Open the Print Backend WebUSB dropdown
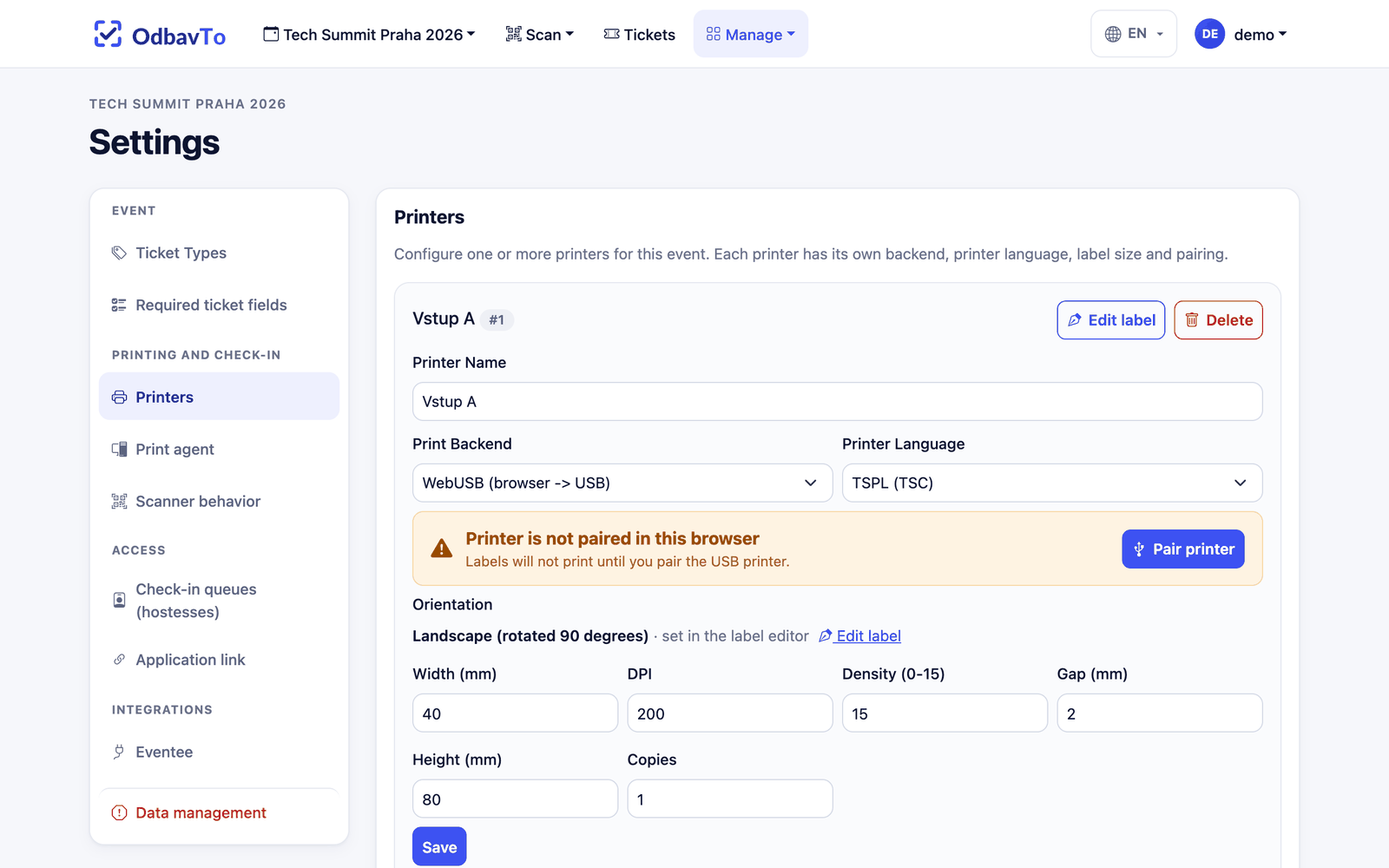 pos(622,483)
